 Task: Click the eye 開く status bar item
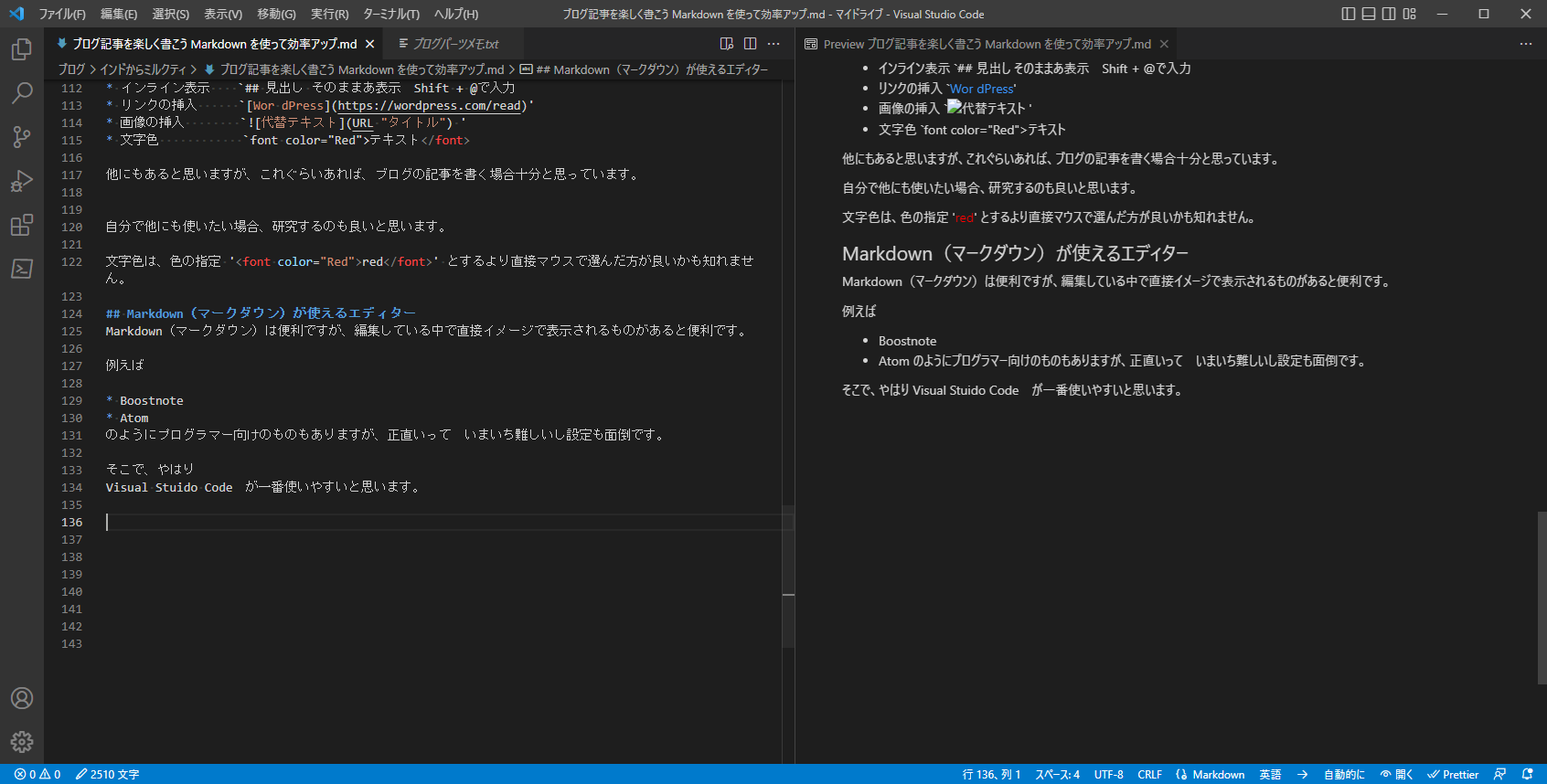click(1397, 774)
